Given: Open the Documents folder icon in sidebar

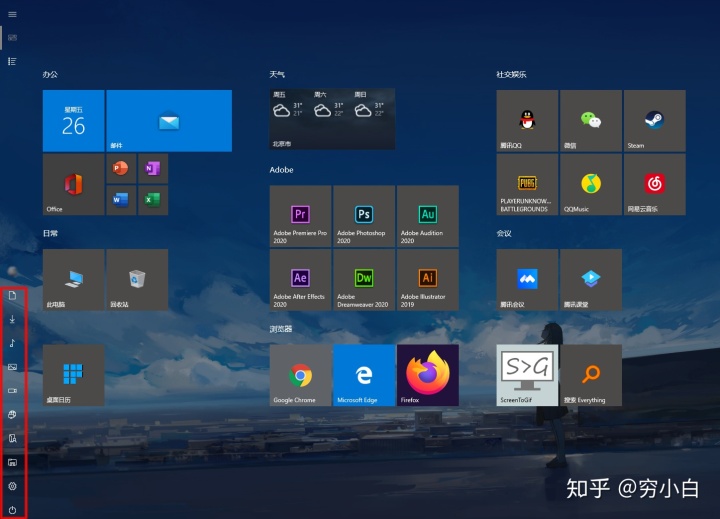Looking at the screenshot, I should pos(12,295).
